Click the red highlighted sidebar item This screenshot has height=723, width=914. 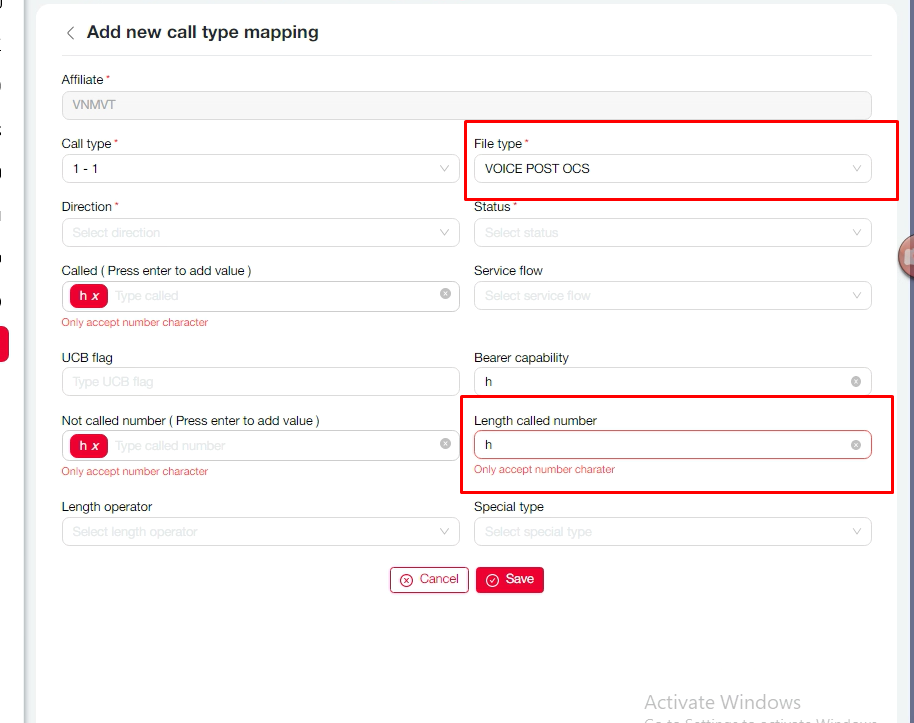tap(4, 344)
